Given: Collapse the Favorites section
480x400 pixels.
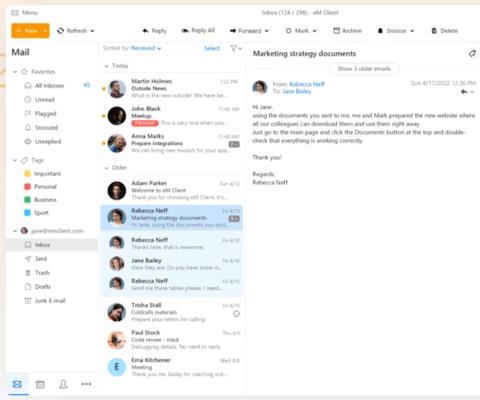Looking at the screenshot, I should 15,72.
